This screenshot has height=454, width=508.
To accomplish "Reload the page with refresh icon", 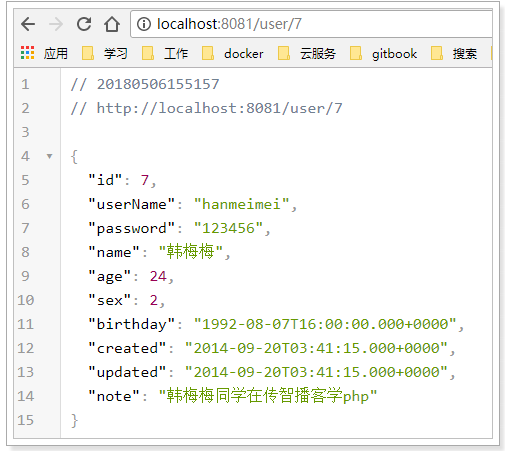I will (x=84, y=24).
